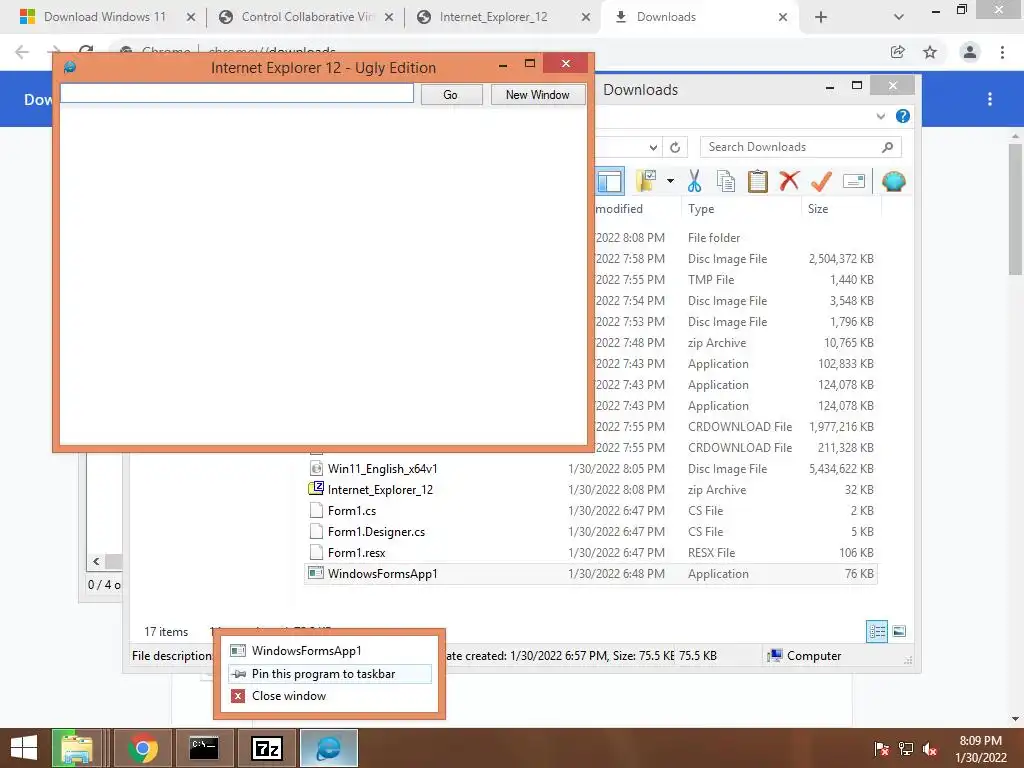This screenshot has height=768, width=1024.
Task: Select the WindowsFormsApp1 application file
Action: (591, 573)
